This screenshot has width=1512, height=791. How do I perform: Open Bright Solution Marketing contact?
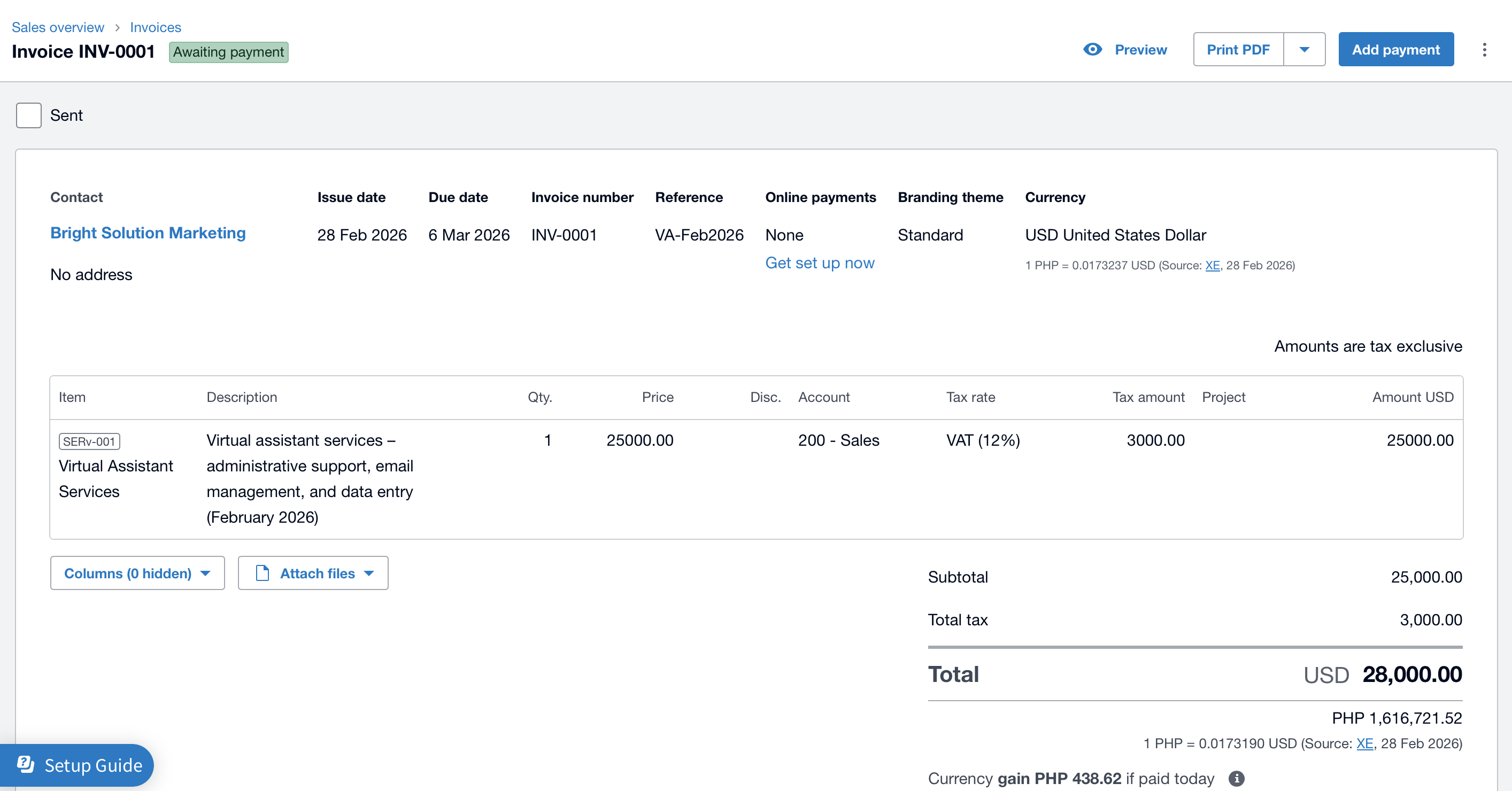[148, 233]
